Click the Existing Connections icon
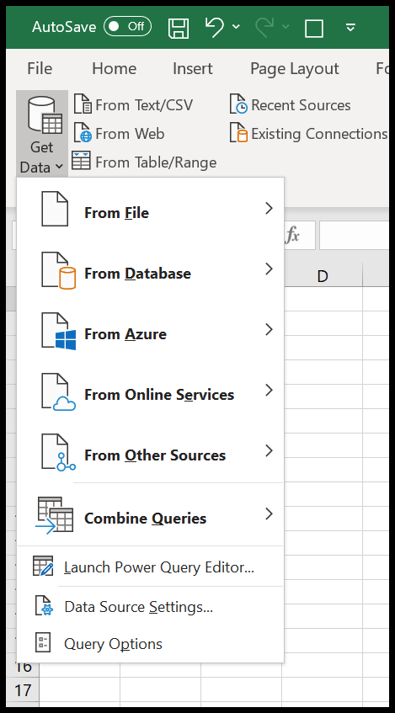 [x=238, y=133]
